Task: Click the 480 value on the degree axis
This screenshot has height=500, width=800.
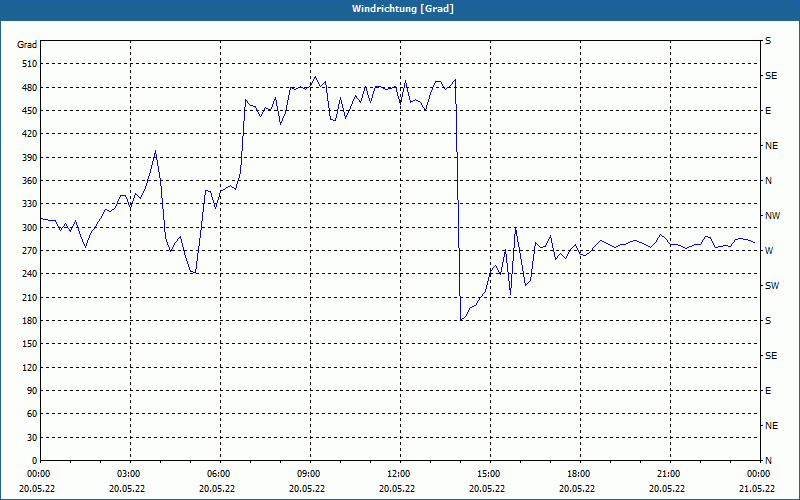Action: point(30,88)
